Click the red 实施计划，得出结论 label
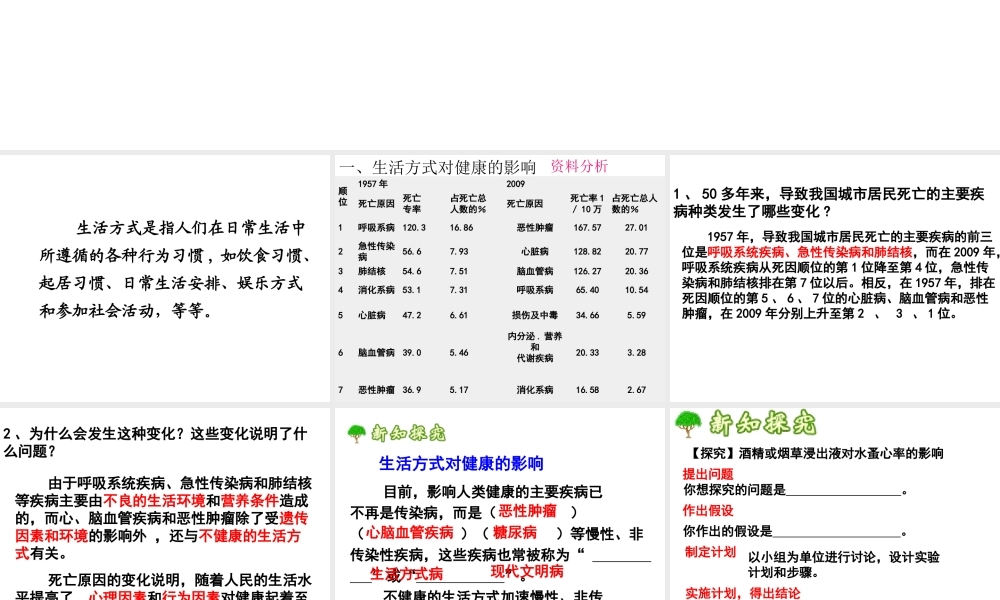Image resolution: width=1000 pixels, height=600 pixels. pos(743,593)
